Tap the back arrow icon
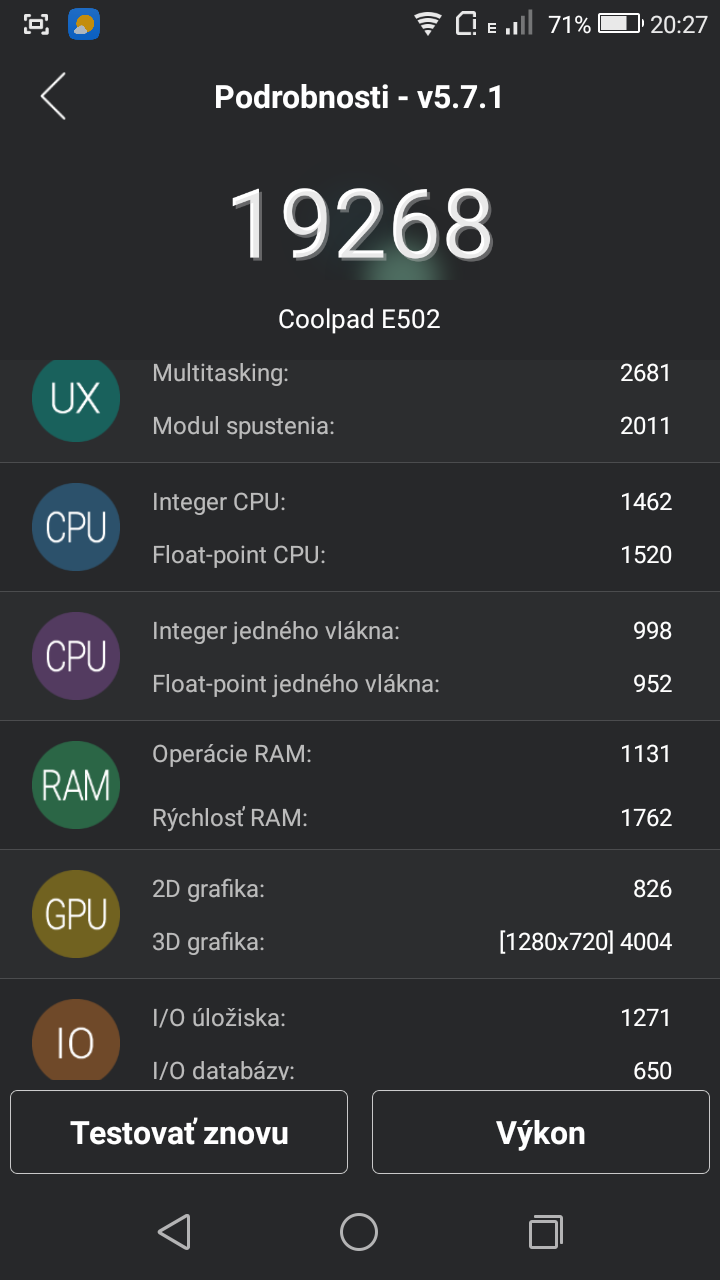 (x=53, y=97)
